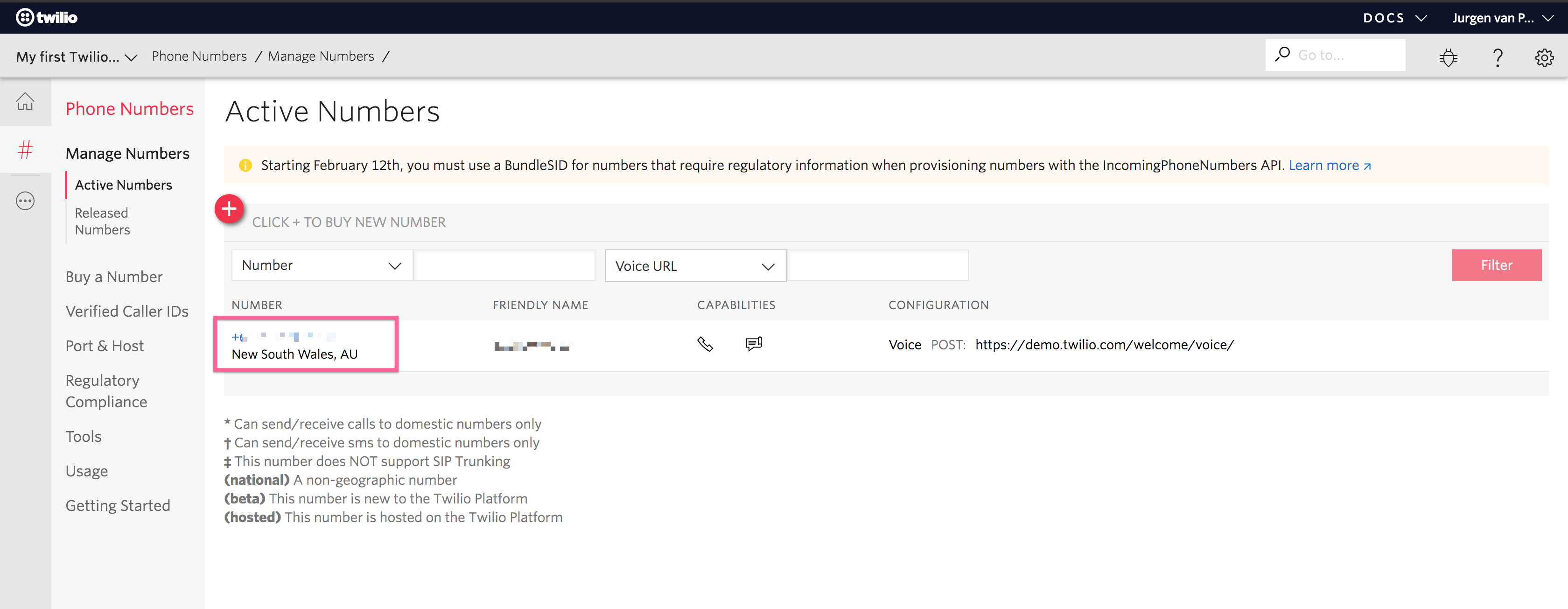1568x609 pixels.
Task: Open Released Numbers in sidebar
Action: 102,221
